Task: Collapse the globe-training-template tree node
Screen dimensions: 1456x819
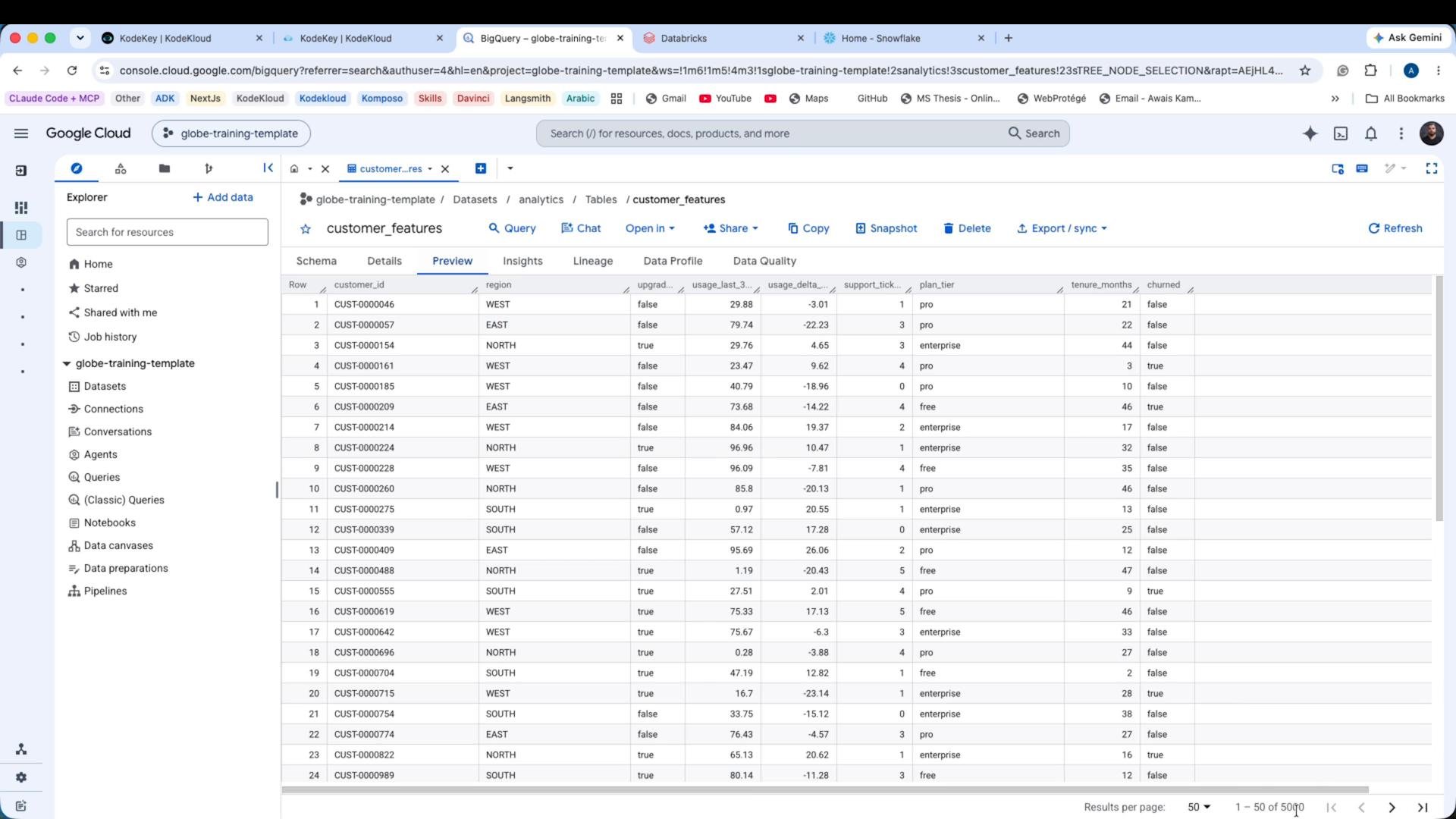Action: coord(66,364)
